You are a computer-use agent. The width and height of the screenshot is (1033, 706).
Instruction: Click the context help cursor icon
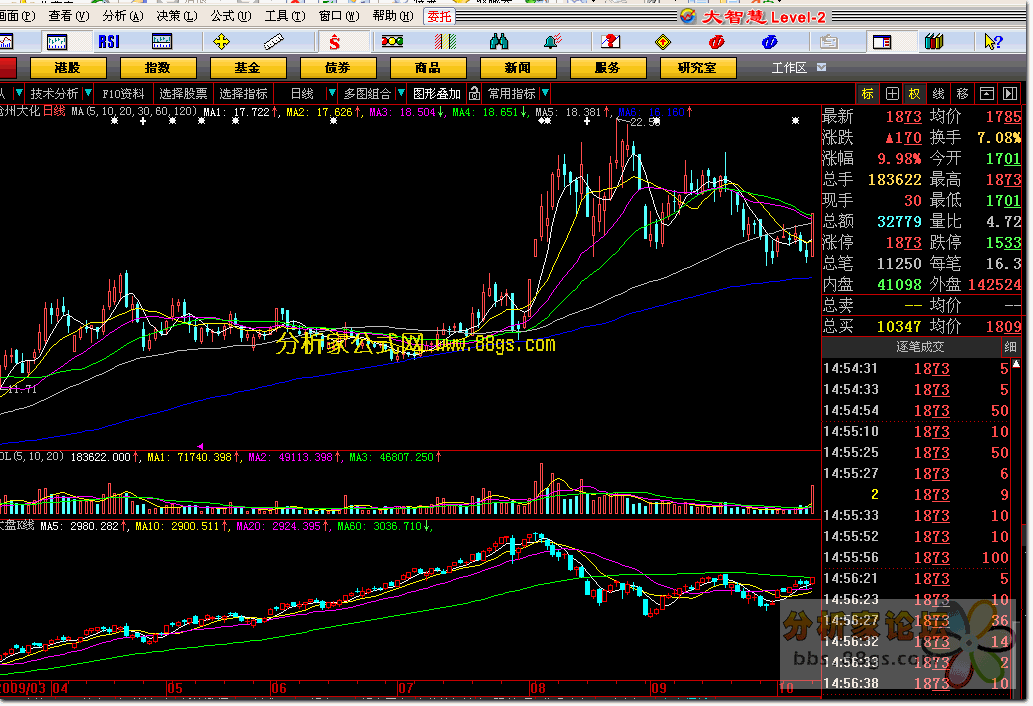pos(993,42)
